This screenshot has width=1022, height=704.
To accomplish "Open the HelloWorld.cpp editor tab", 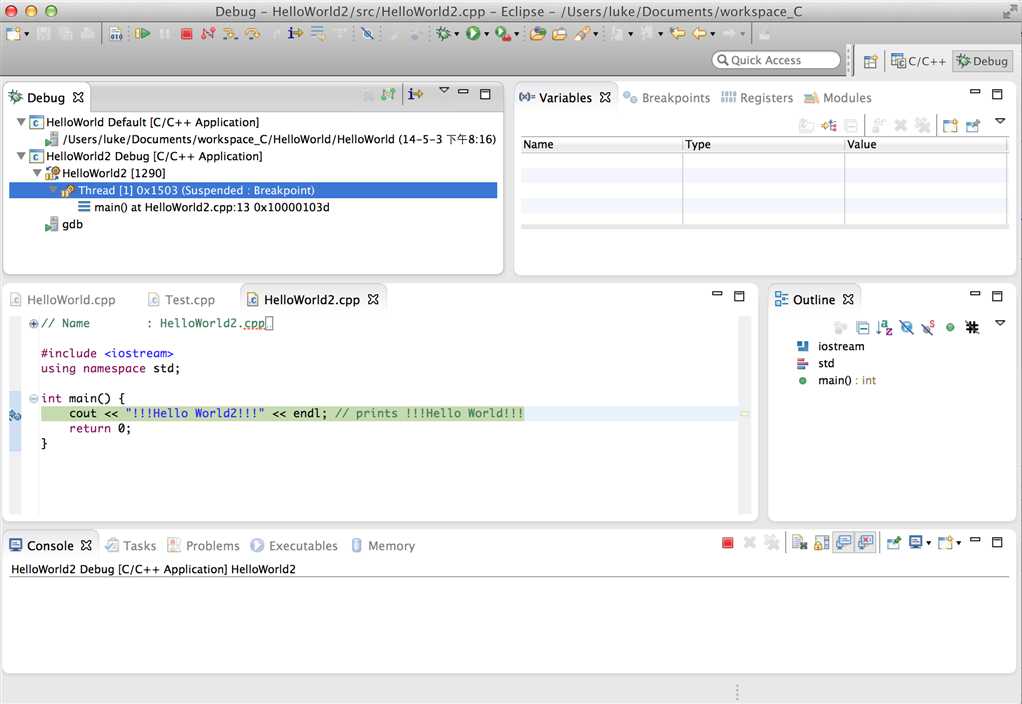I will 63,299.
